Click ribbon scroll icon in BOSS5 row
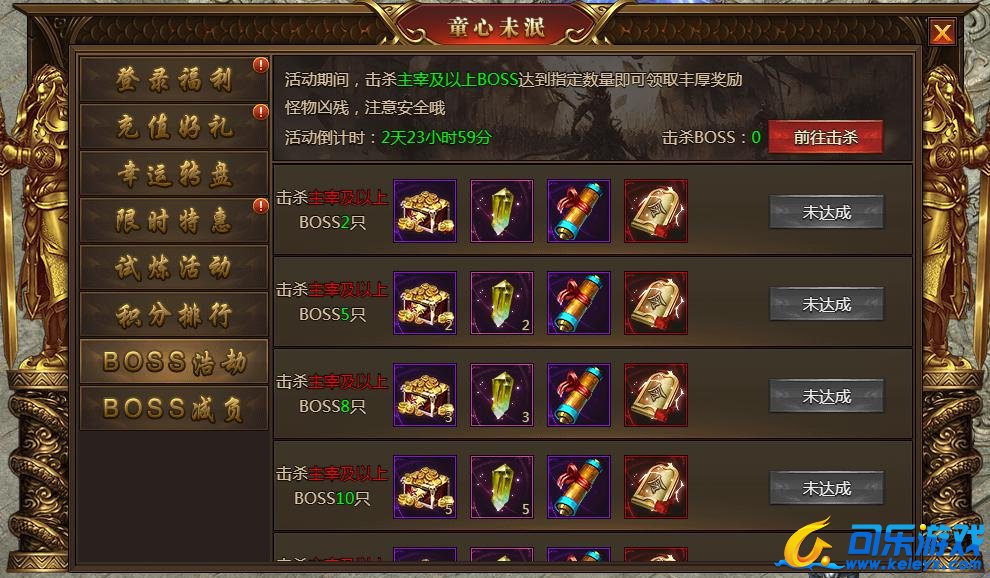990x578 pixels. point(579,303)
